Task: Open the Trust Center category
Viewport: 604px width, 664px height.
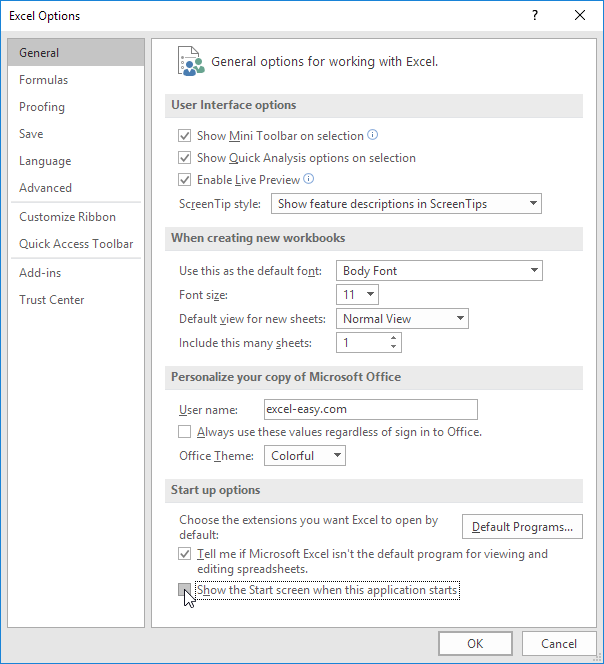Action: point(76,300)
